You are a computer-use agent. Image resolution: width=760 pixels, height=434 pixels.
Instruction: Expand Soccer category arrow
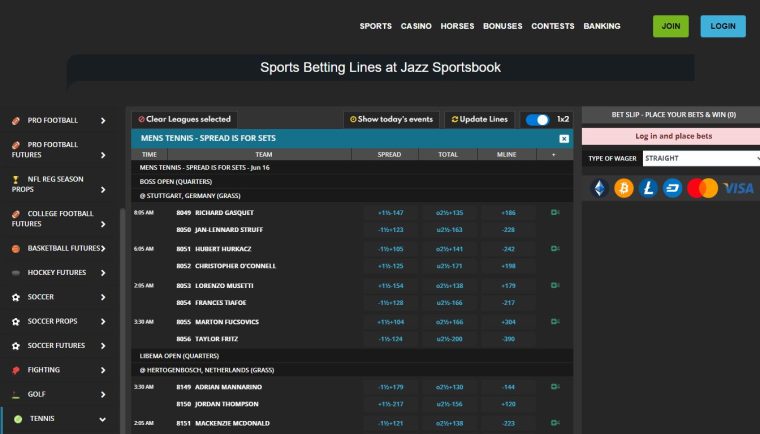click(103, 297)
